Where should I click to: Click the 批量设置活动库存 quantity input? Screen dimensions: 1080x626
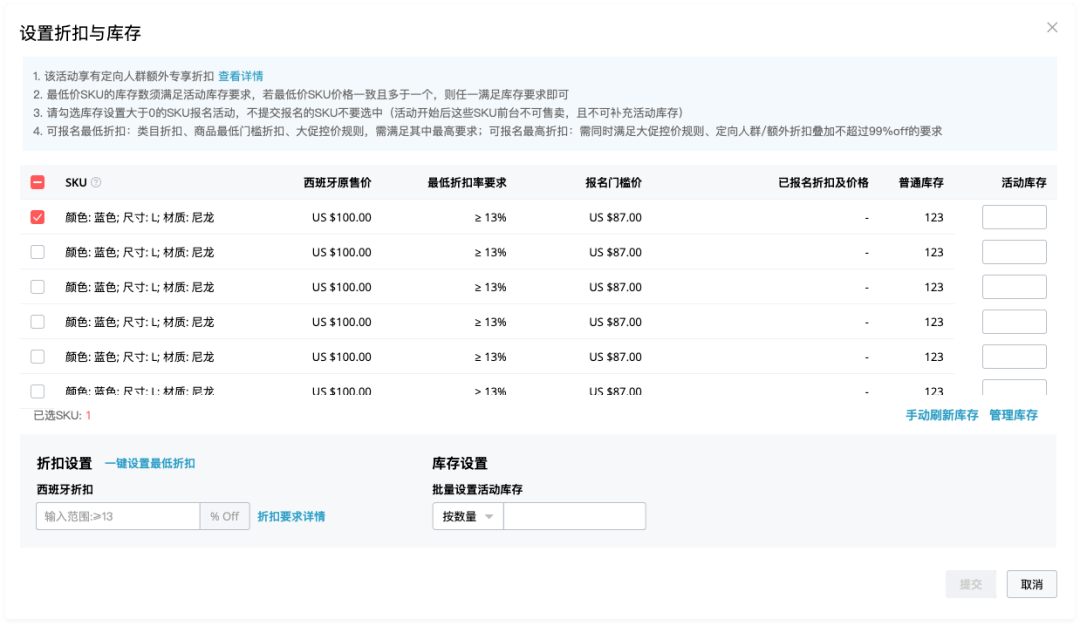tap(574, 516)
